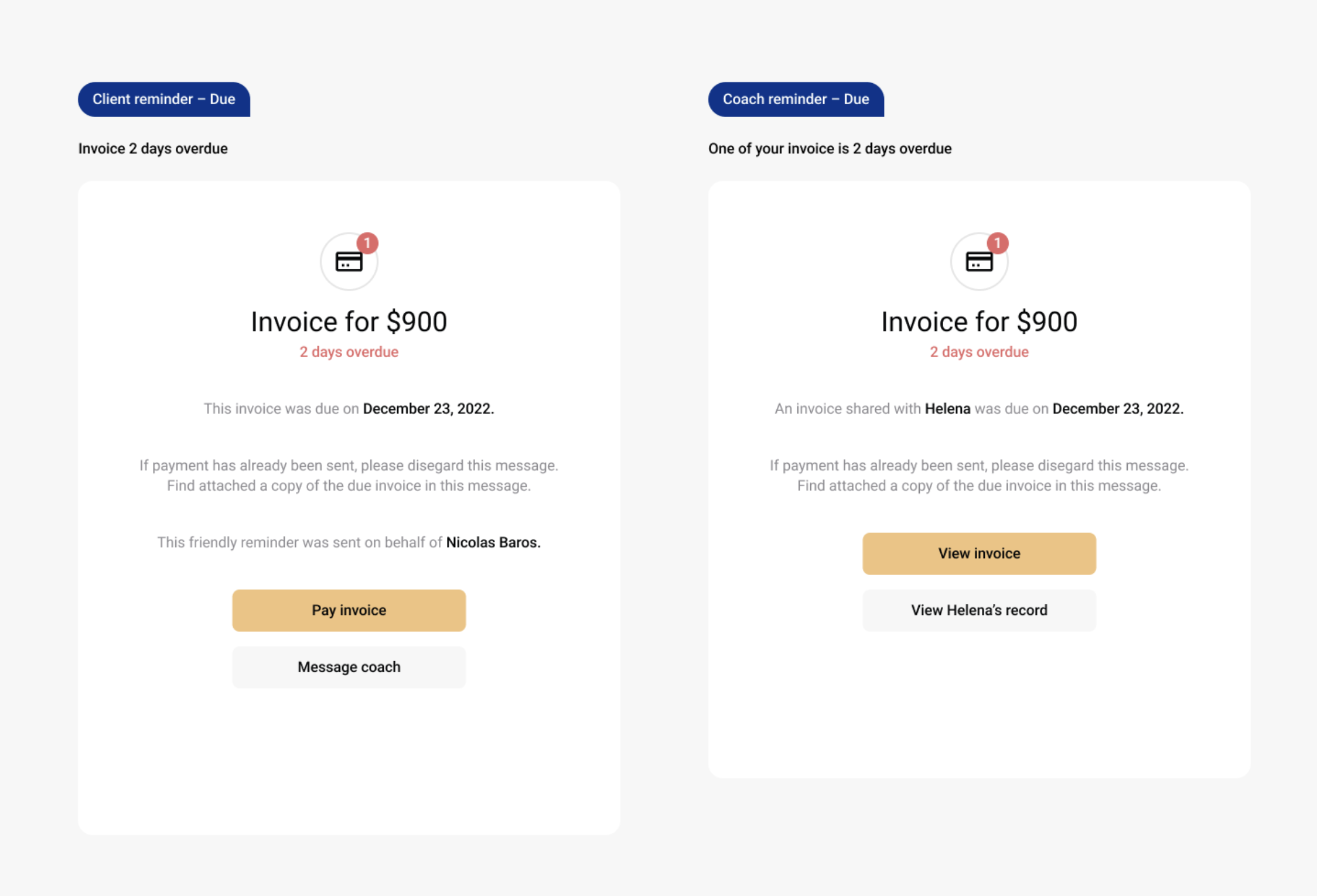
Task: Click the bold name Helena in coach message
Action: 947,409
